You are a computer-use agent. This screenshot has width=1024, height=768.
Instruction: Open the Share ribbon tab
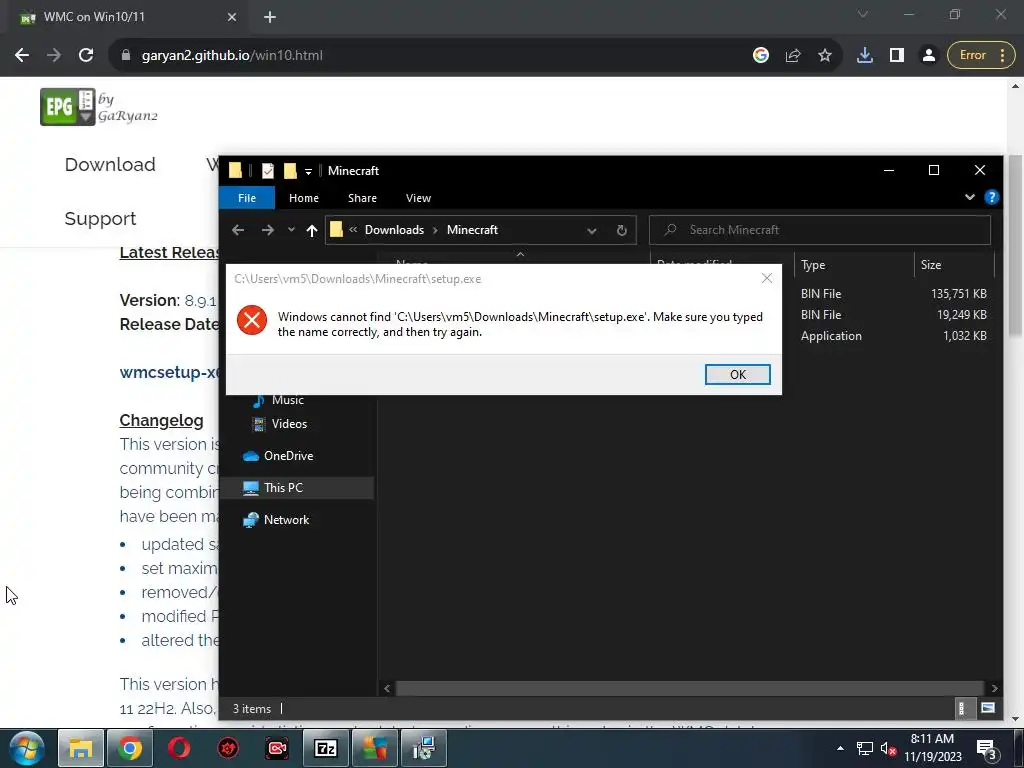pyautogui.click(x=362, y=198)
